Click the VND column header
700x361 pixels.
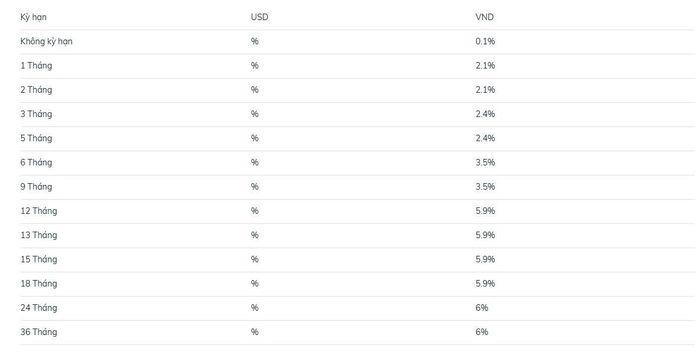[484, 17]
